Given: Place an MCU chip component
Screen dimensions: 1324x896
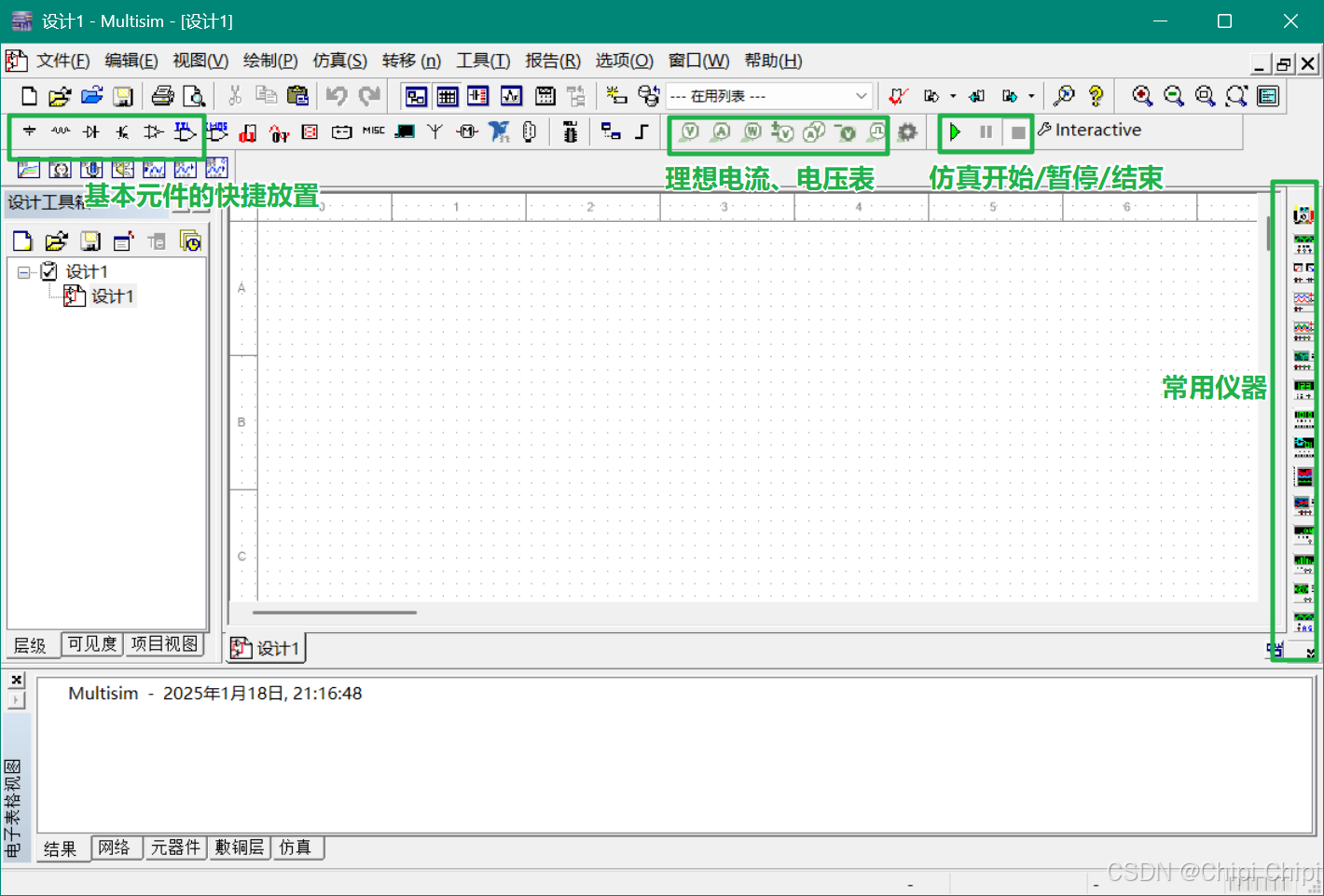Looking at the screenshot, I should click(x=570, y=131).
